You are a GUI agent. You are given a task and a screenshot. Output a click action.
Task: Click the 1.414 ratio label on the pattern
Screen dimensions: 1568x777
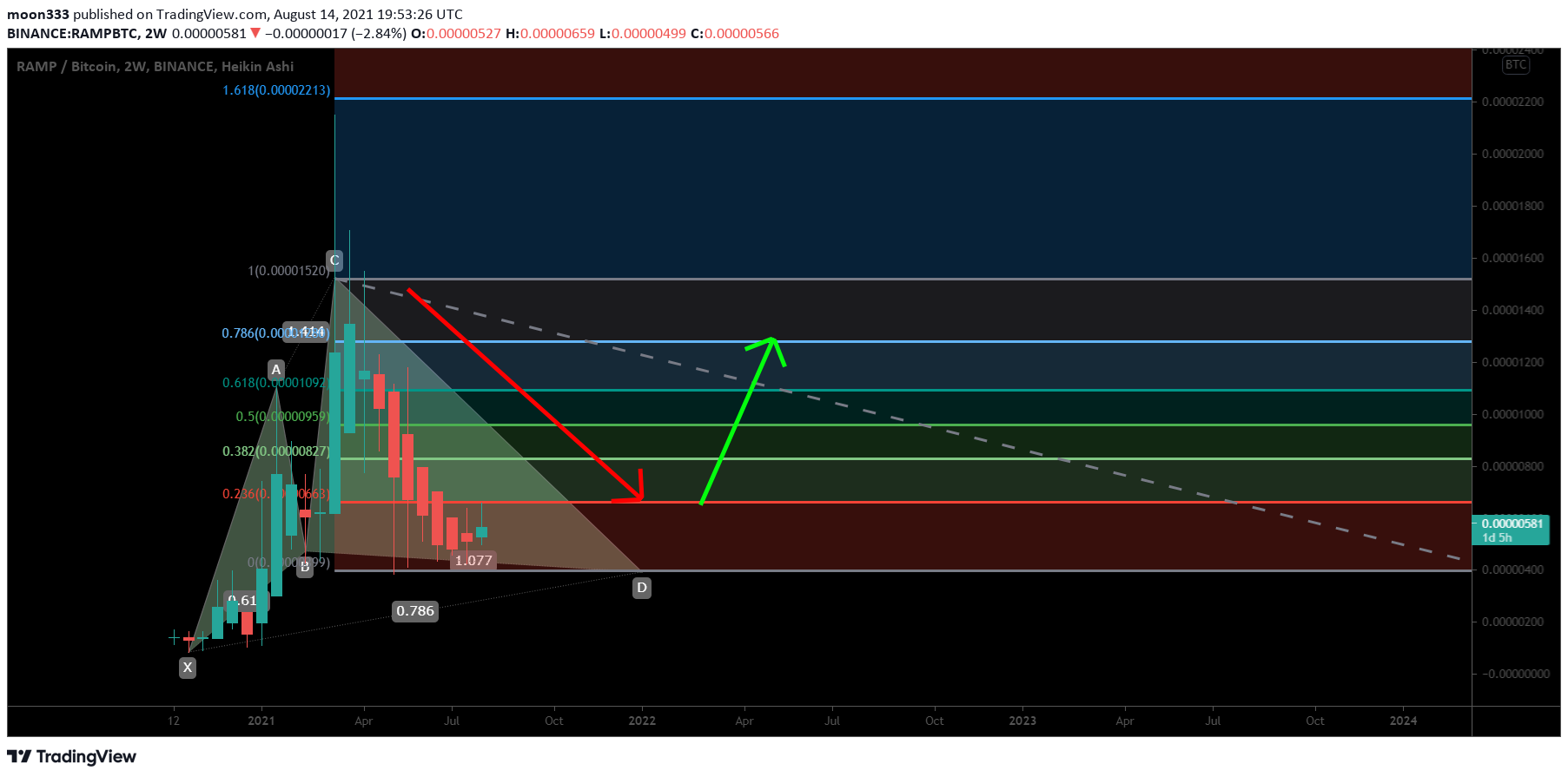point(306,332)
